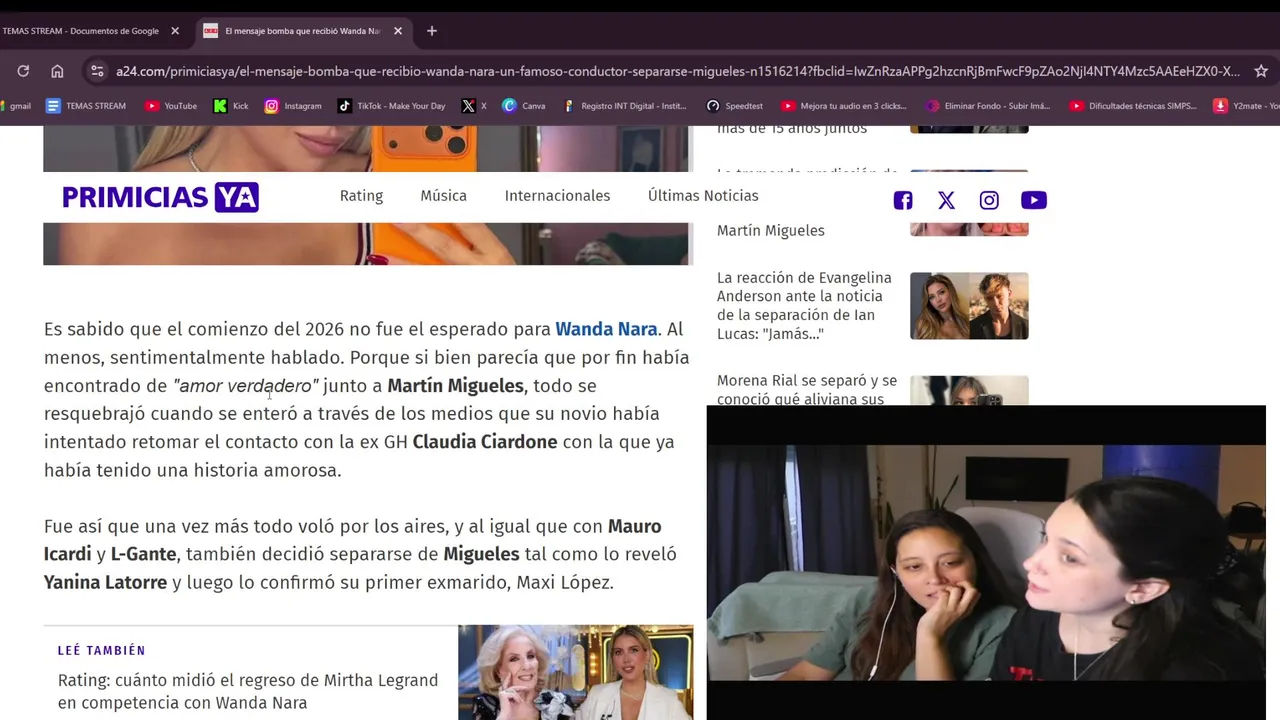Viewport: 1280px width, 720px height.
Task: Bookmark this page with the star icon
Action: click(x=1261, y=71)
